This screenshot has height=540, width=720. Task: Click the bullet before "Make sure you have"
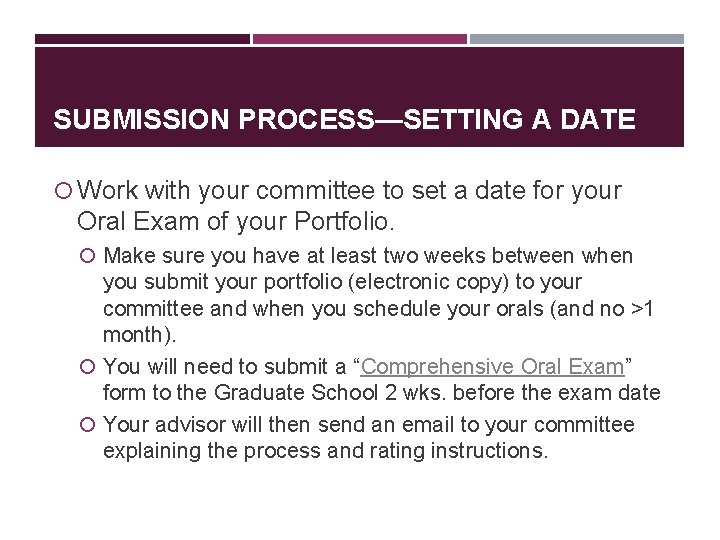(x=90, y=256)
